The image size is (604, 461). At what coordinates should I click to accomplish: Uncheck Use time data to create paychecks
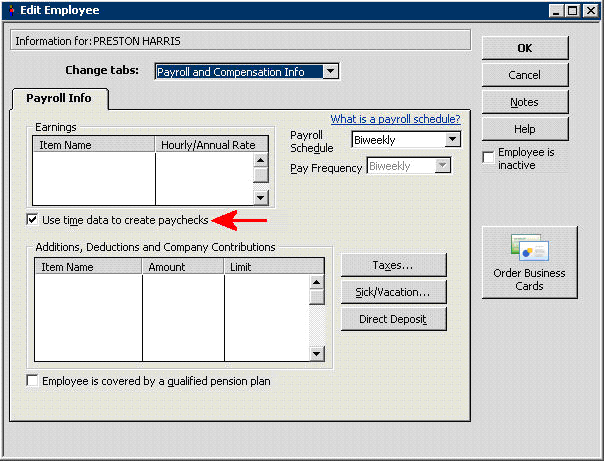click(32, 220)
